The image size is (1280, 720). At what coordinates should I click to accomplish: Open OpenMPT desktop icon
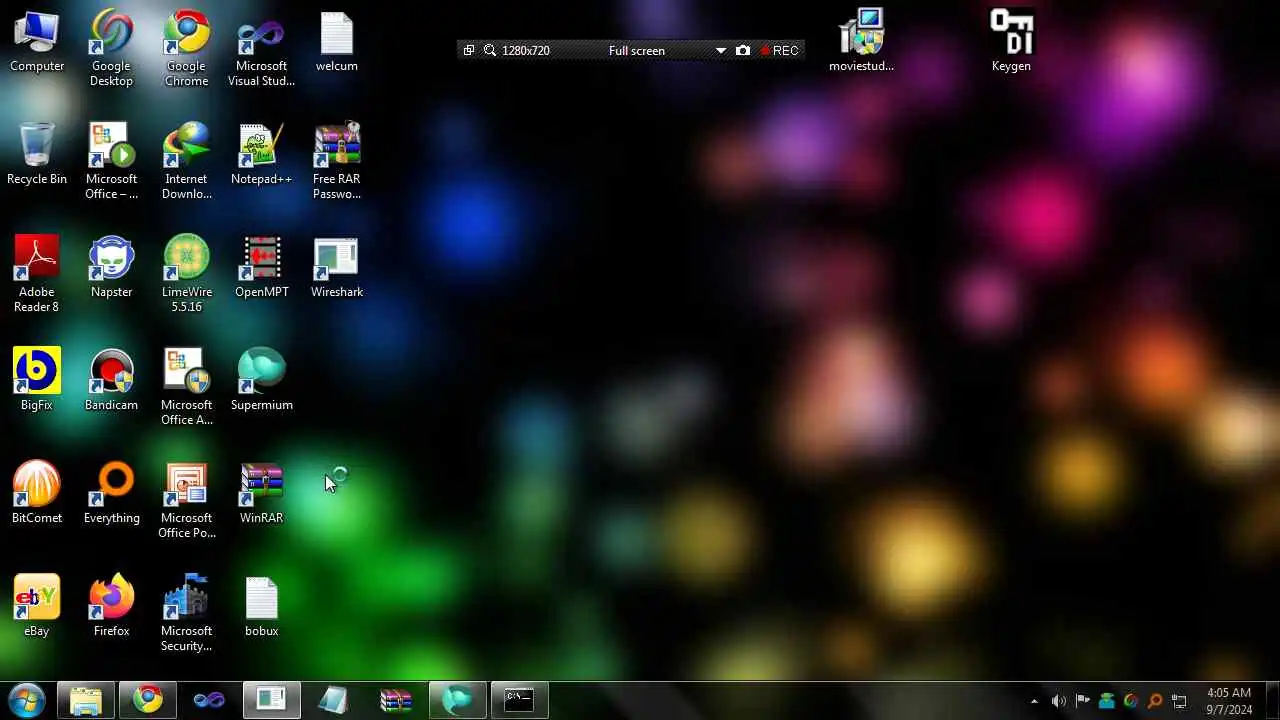(x=261, y=268)
